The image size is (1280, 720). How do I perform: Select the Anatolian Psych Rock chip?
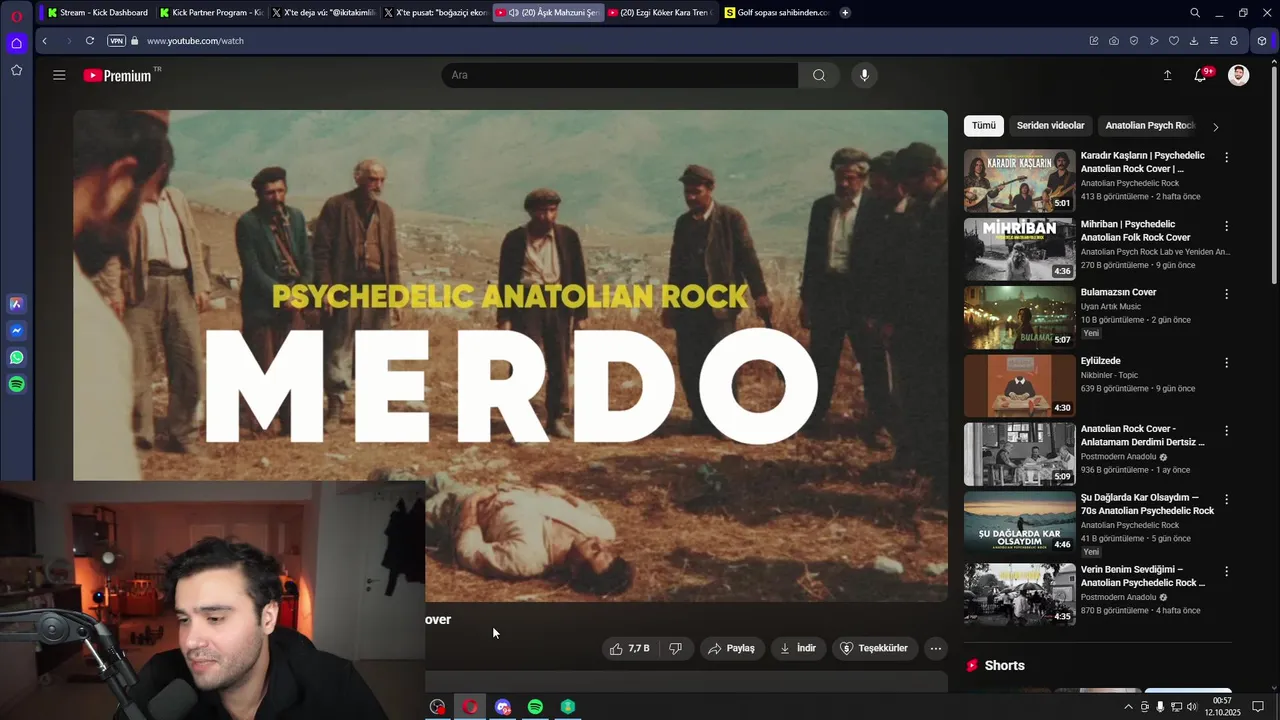pos(1149,126)
